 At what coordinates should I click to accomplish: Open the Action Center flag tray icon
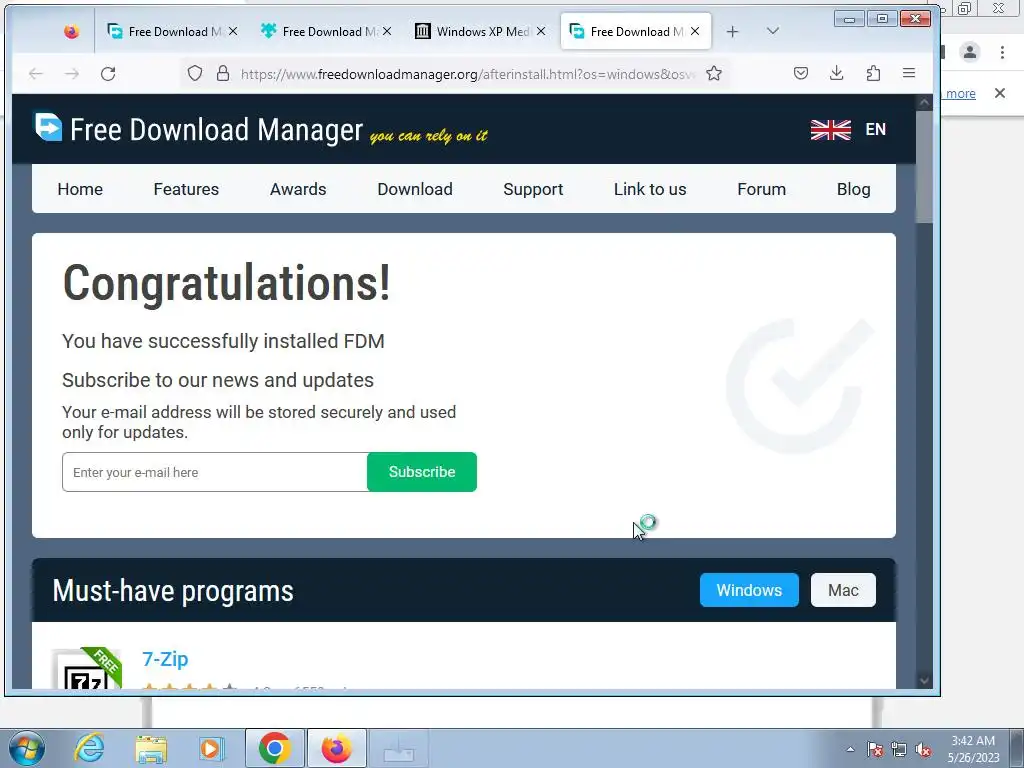coord(875,749)
